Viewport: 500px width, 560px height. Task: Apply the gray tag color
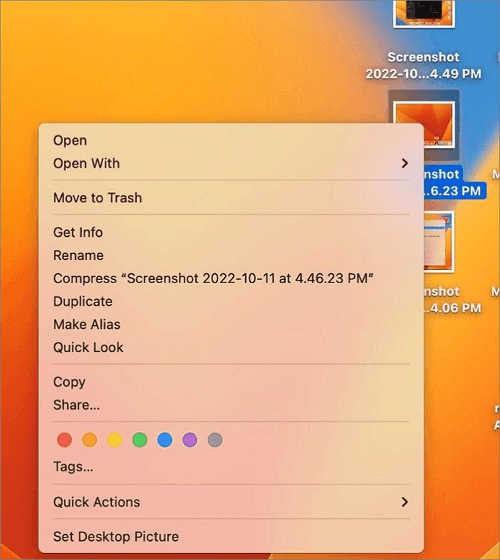(x=215, y=440)
